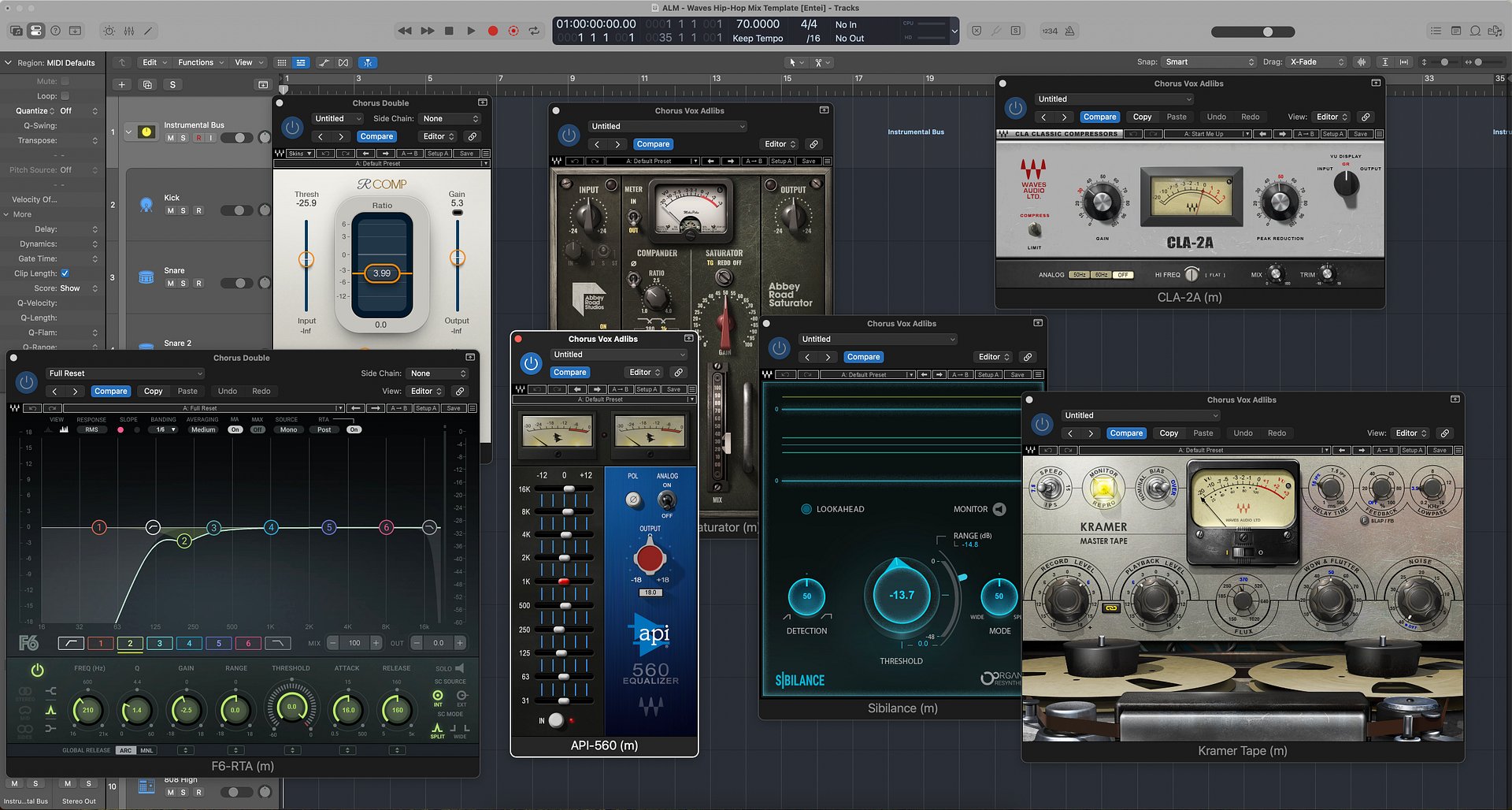
Task: Open the Snap mode dropdown
Action: (1210, 61)
